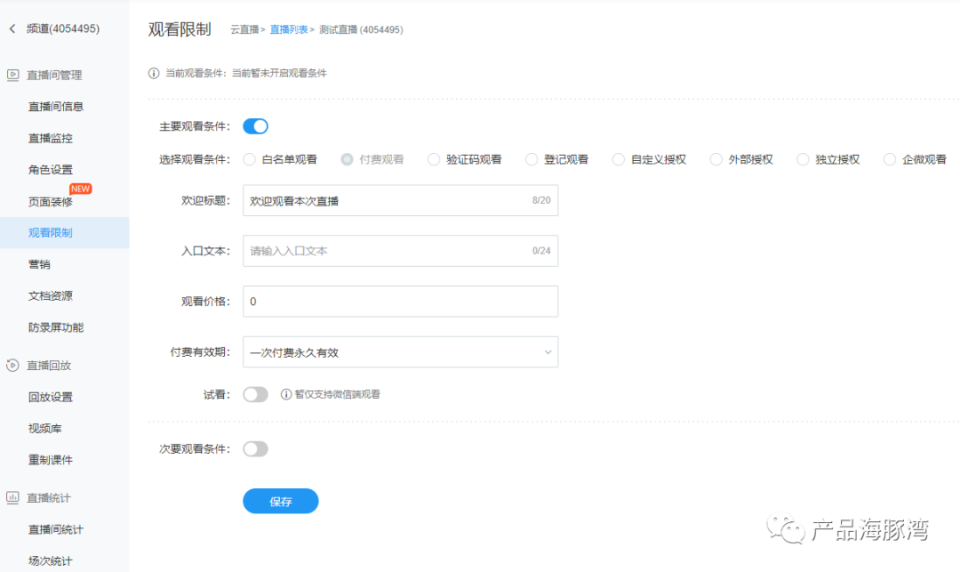Open 直播间统计 in the sidebar

tap(56, 529)
